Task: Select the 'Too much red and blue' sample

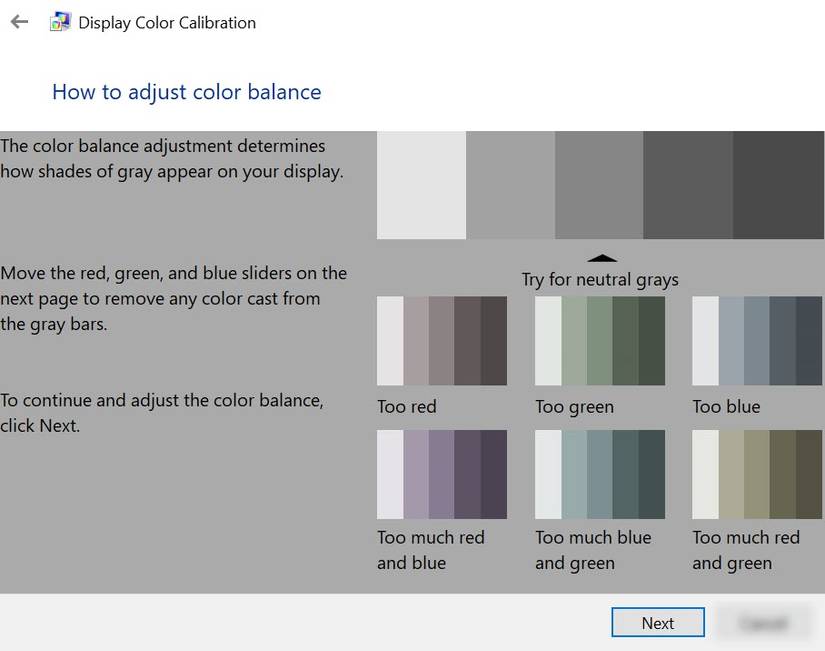Action: (441, 474)
